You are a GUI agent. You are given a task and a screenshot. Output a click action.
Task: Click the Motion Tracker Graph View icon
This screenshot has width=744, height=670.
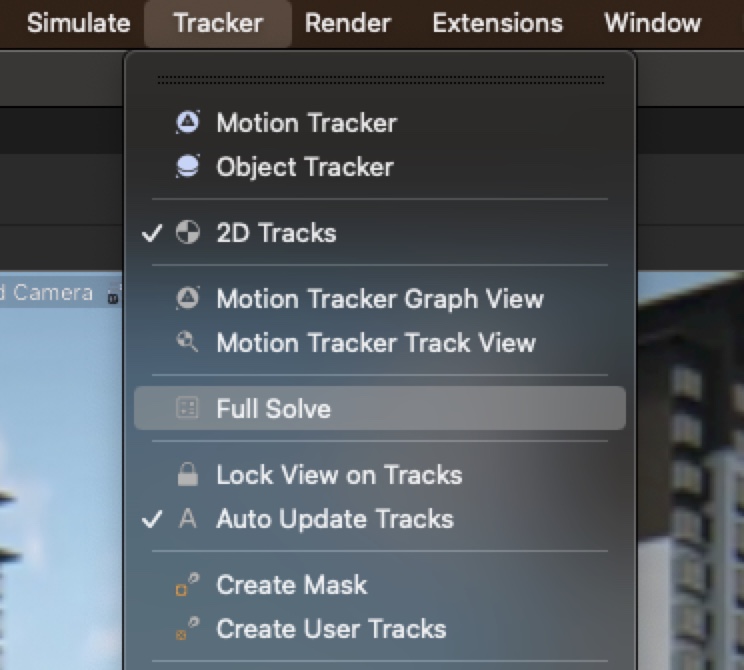187,299
